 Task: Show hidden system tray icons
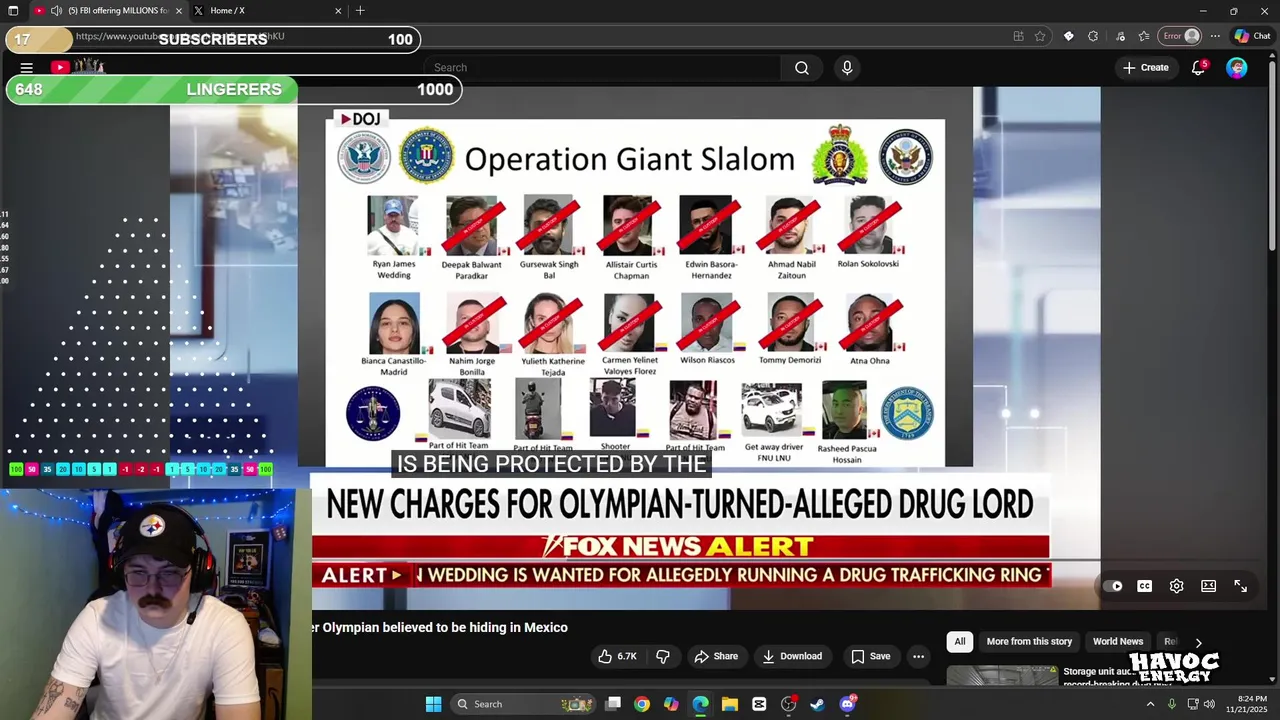[x=1150, y=704]
